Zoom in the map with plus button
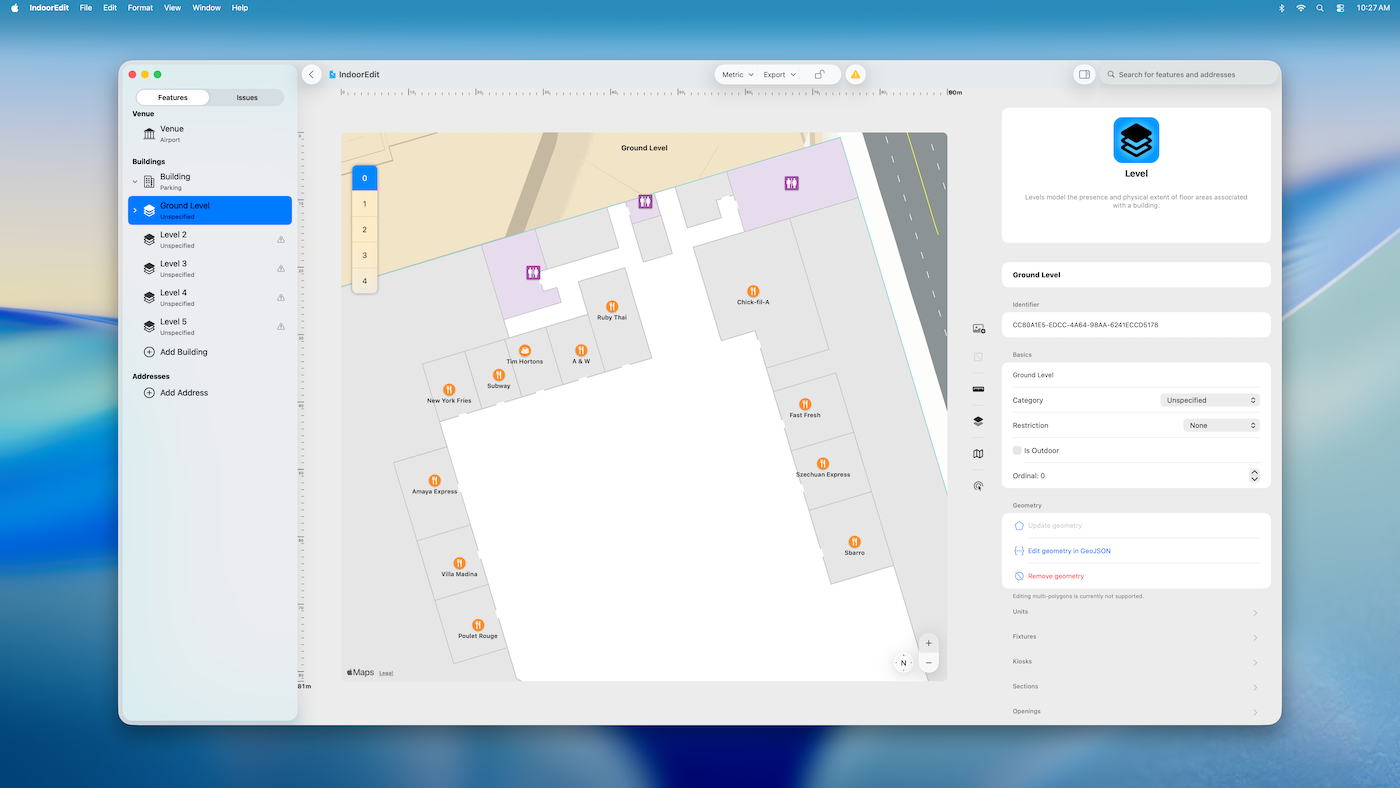The image size is (1400, 788). pos(929,643)
